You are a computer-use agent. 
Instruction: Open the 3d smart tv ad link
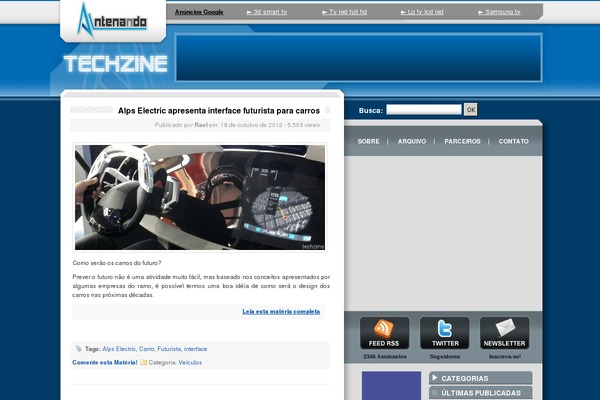tap(267, 12)
